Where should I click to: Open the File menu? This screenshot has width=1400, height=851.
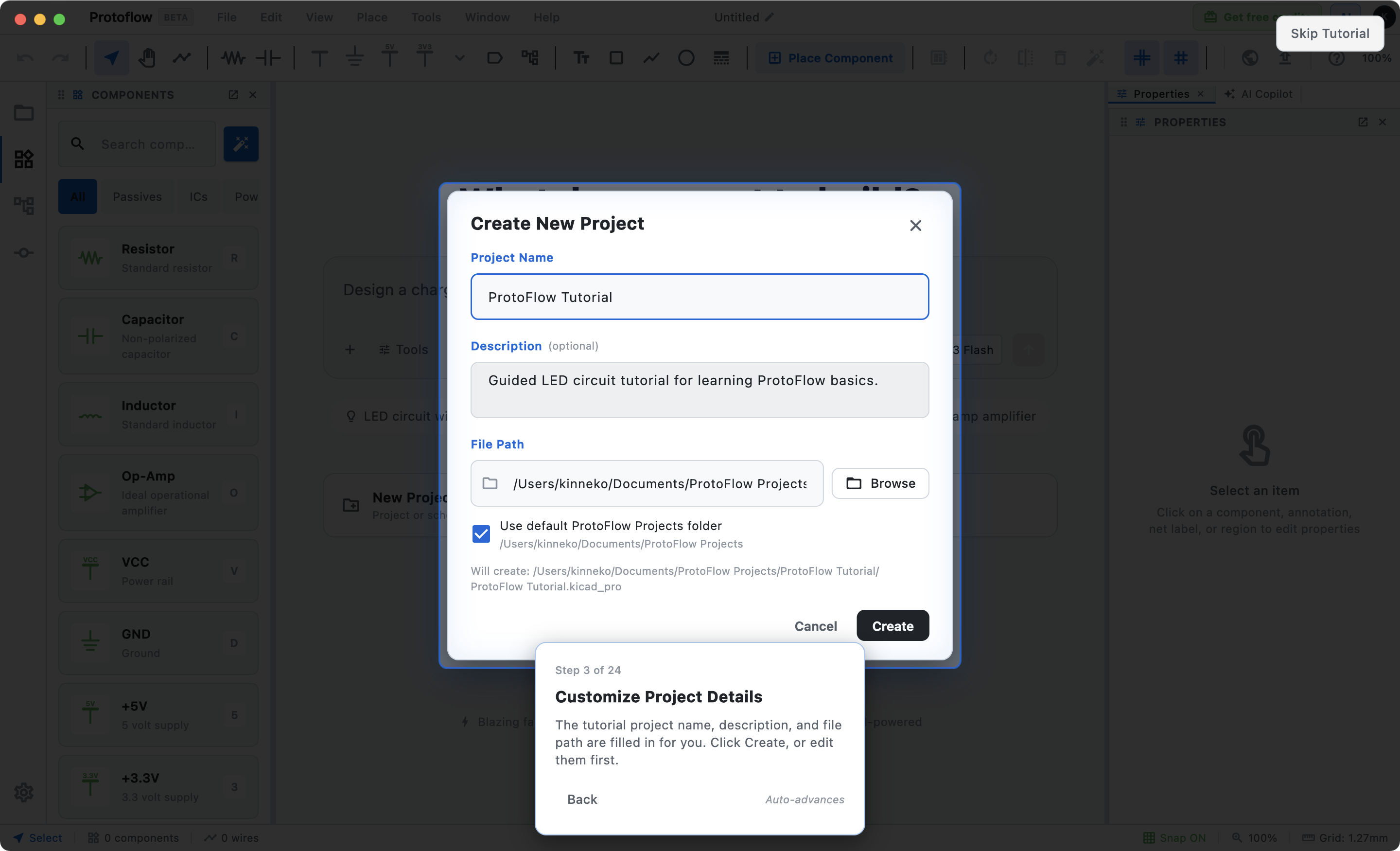click(x=226, y=17)
